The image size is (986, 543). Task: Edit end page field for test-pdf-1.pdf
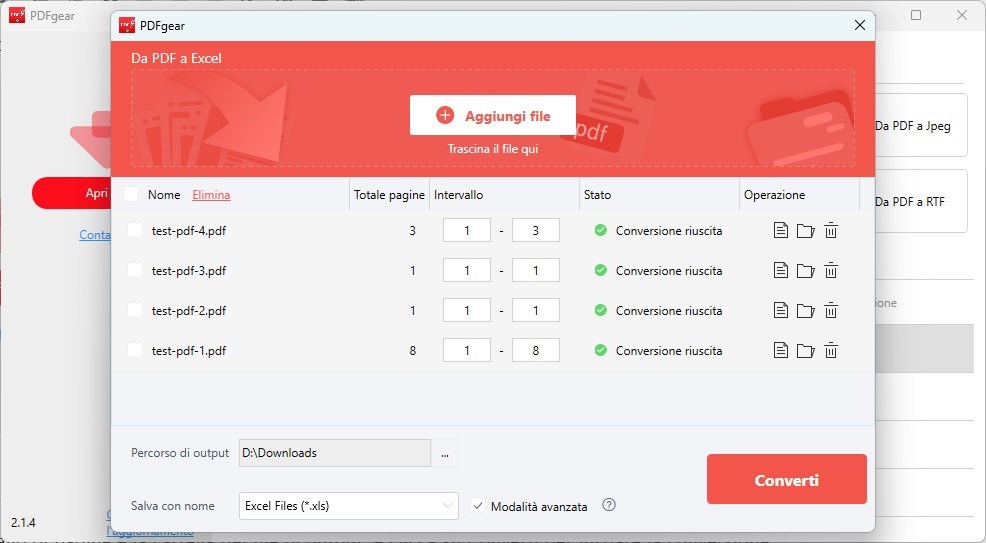click(536, 351)
